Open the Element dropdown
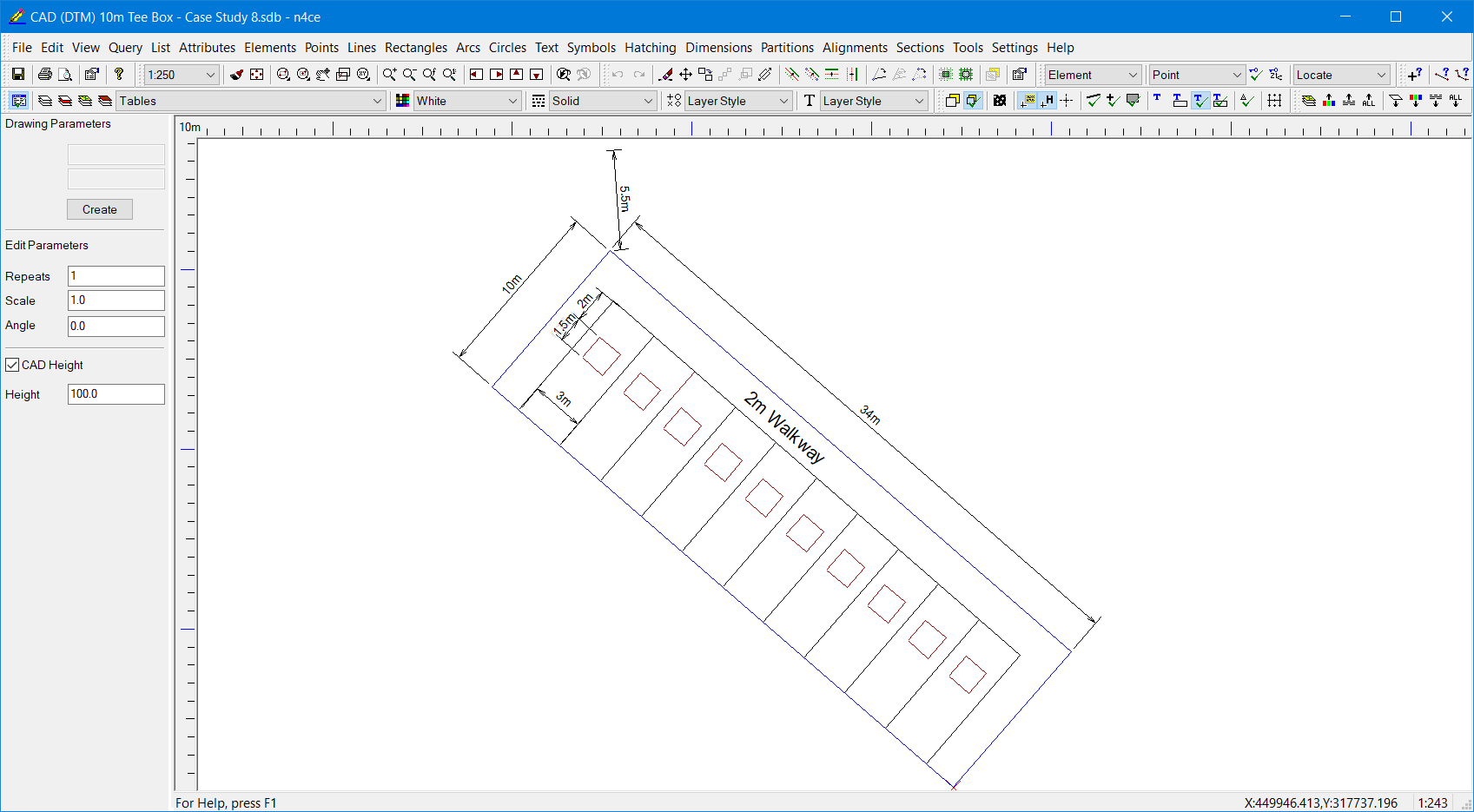The image size is (1474, 812). pos(1093,75)
